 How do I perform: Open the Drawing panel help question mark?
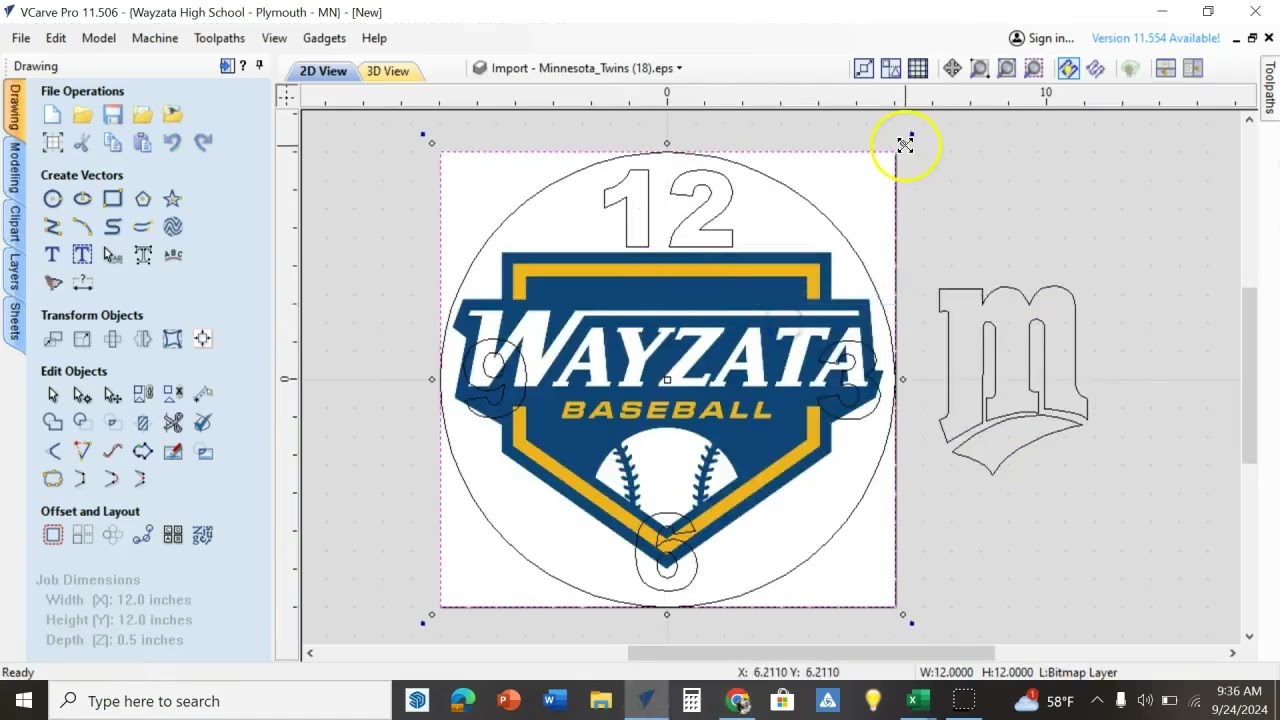tap(243, 66)
